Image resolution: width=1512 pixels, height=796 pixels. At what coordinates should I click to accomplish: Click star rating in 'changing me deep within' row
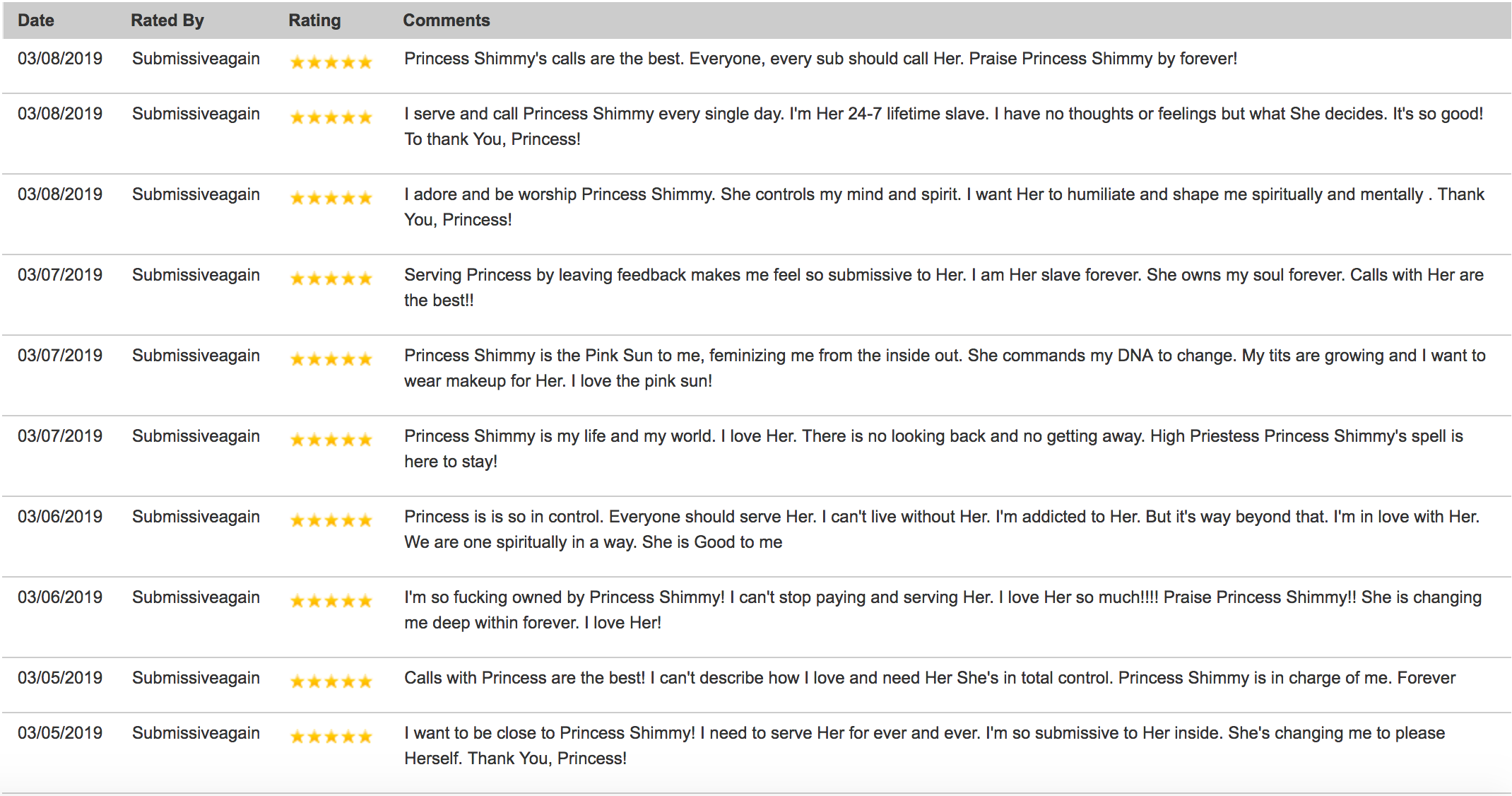(x=331, y=601)
